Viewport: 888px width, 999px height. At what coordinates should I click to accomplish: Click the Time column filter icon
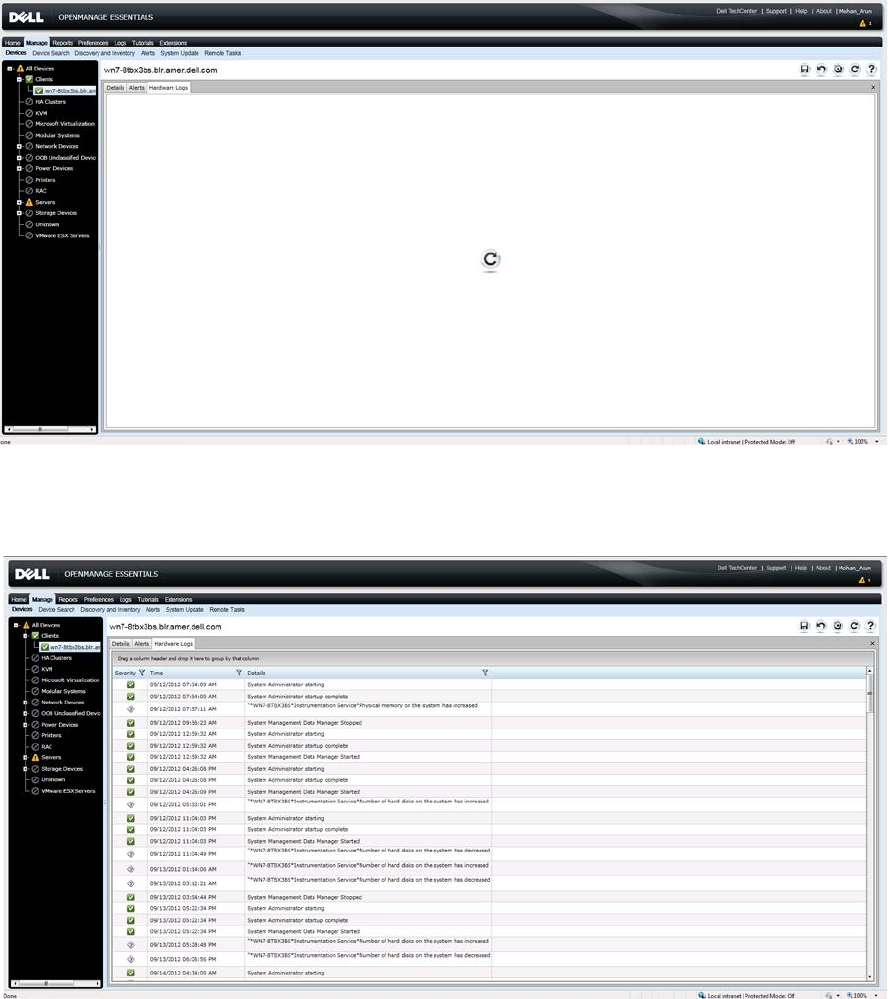(x=239, y=673)
